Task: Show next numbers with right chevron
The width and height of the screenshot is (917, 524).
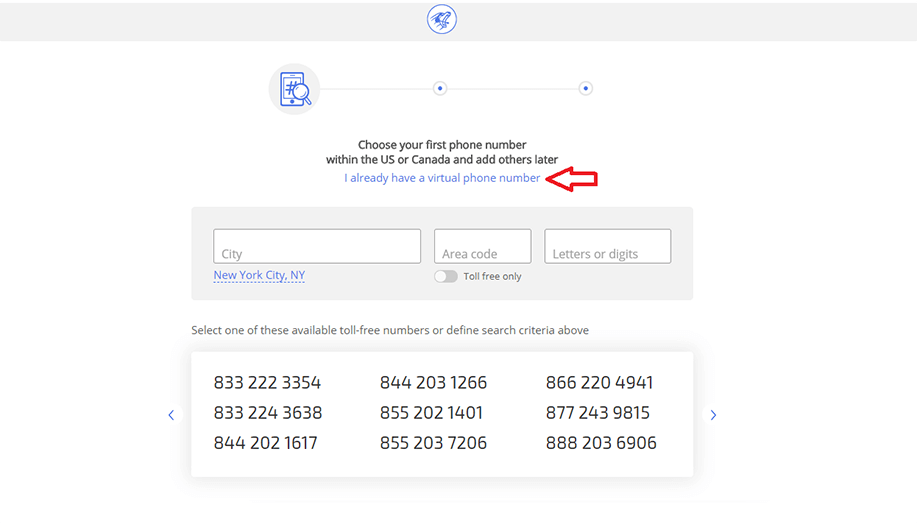Action: pos(713,415)
